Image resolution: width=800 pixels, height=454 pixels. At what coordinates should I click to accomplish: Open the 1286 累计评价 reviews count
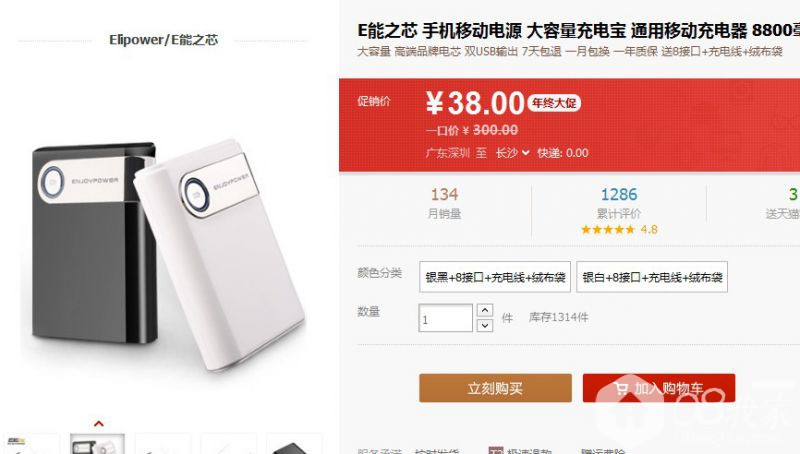618,203
